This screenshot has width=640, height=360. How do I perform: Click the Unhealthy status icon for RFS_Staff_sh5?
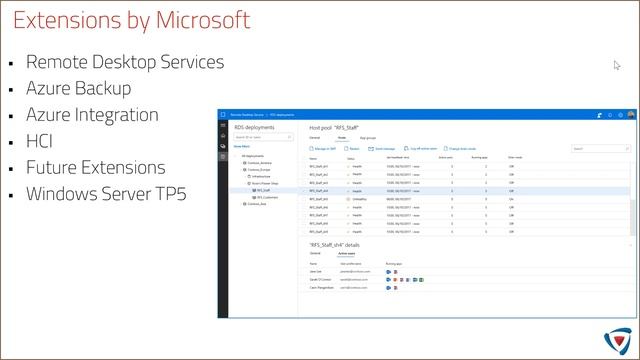(x=348, y=199)
